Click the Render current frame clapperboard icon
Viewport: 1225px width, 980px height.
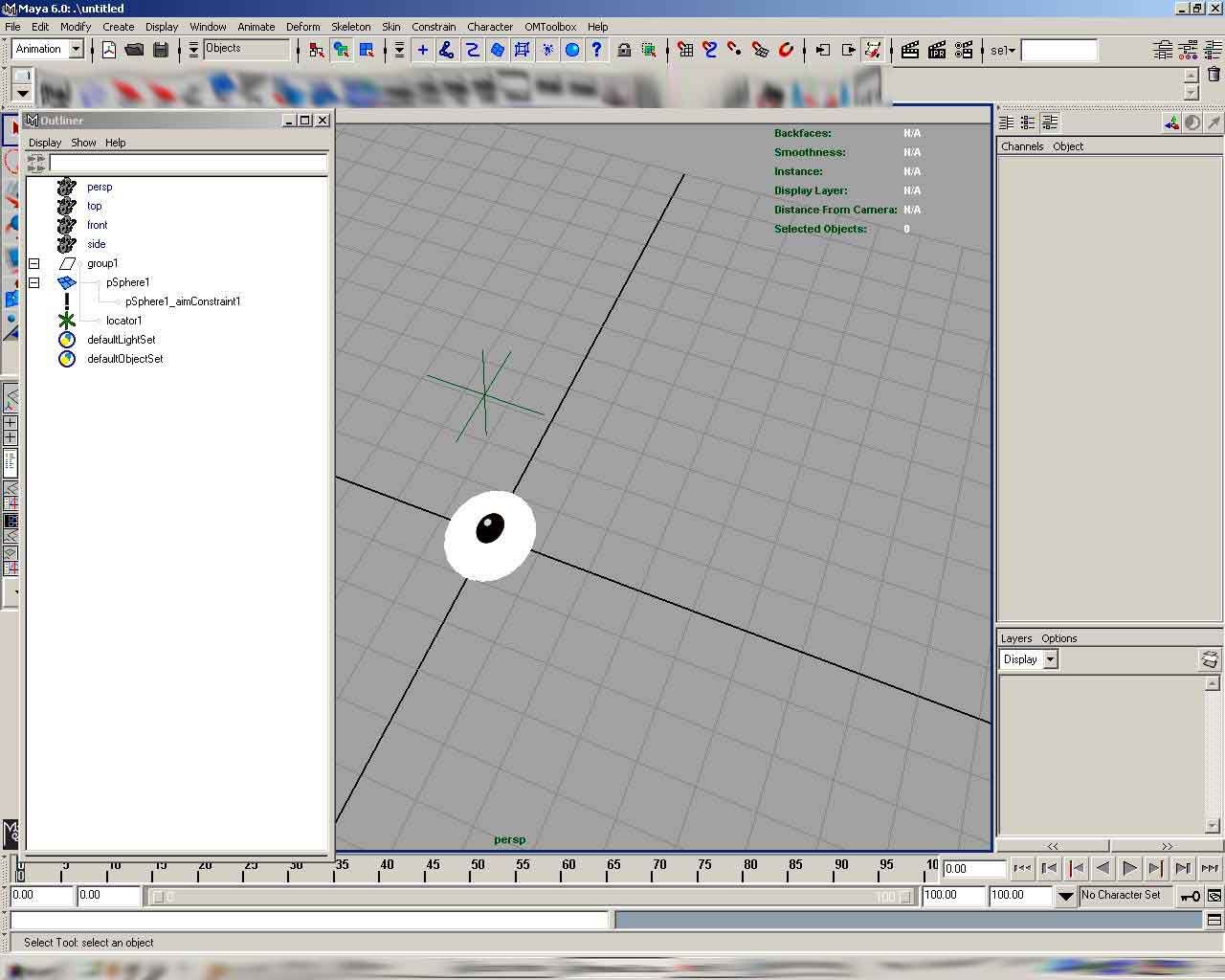[x=910, y=50]
